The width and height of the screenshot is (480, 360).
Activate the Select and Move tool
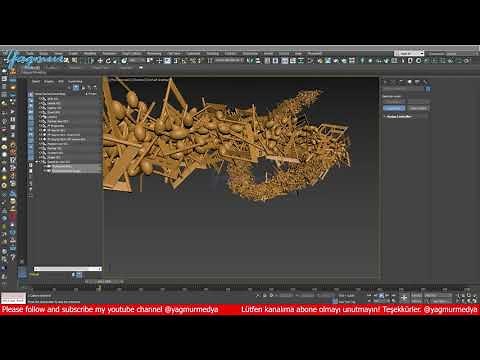[x=100, y=61]
